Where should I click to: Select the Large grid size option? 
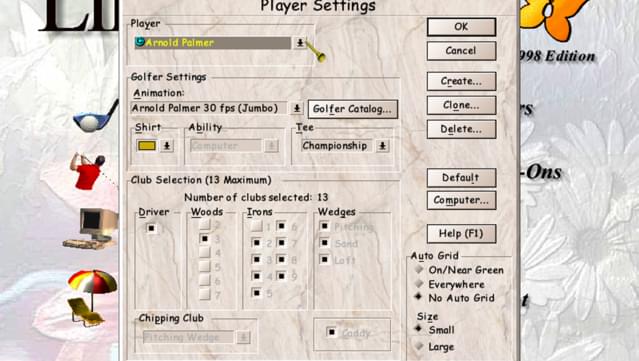pyautogui.click(x=419, y=346)
